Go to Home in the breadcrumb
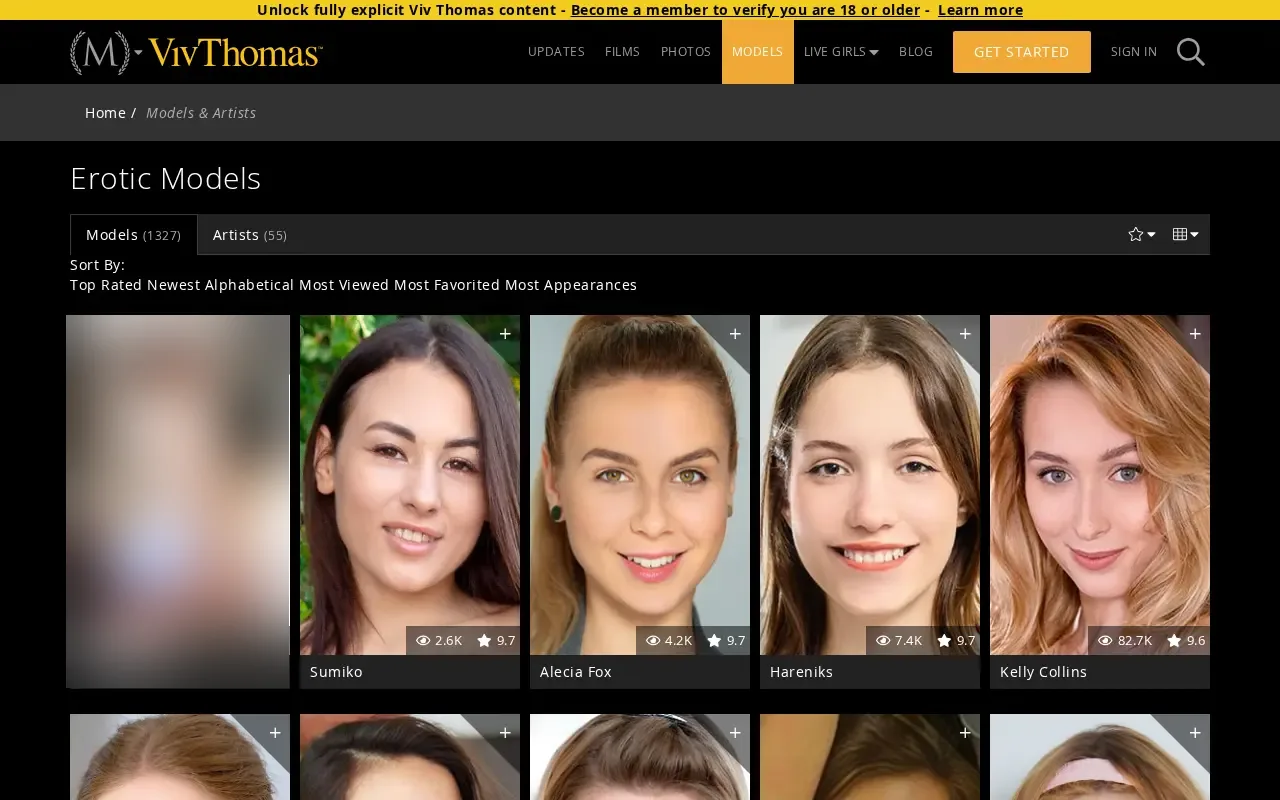This screenshot has width=1280, height=800. pyautogui.click(x=105, y=113)
